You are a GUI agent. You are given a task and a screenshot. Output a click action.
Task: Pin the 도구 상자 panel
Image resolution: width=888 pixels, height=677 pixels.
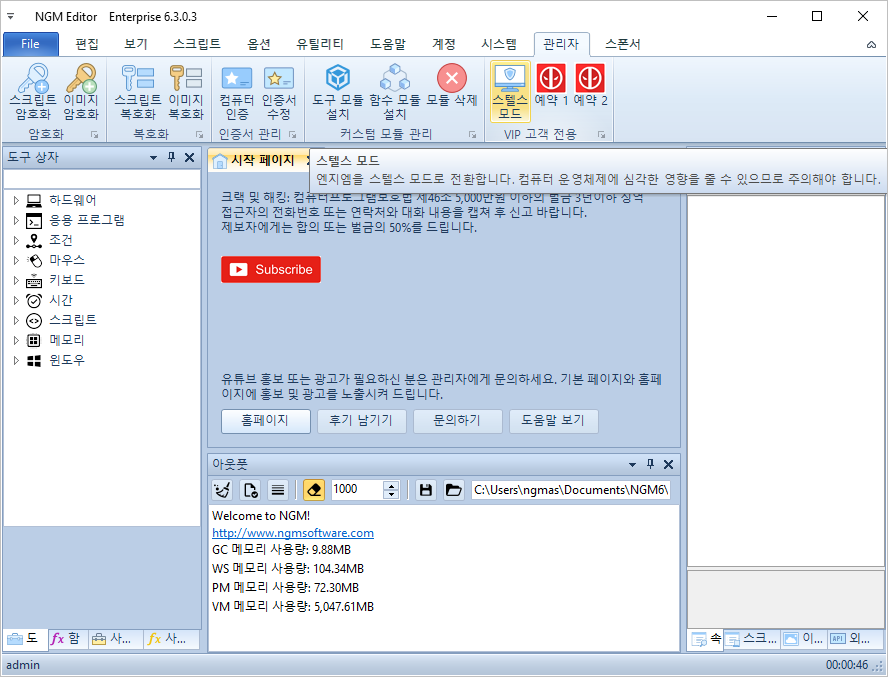(x=172, y=157)
